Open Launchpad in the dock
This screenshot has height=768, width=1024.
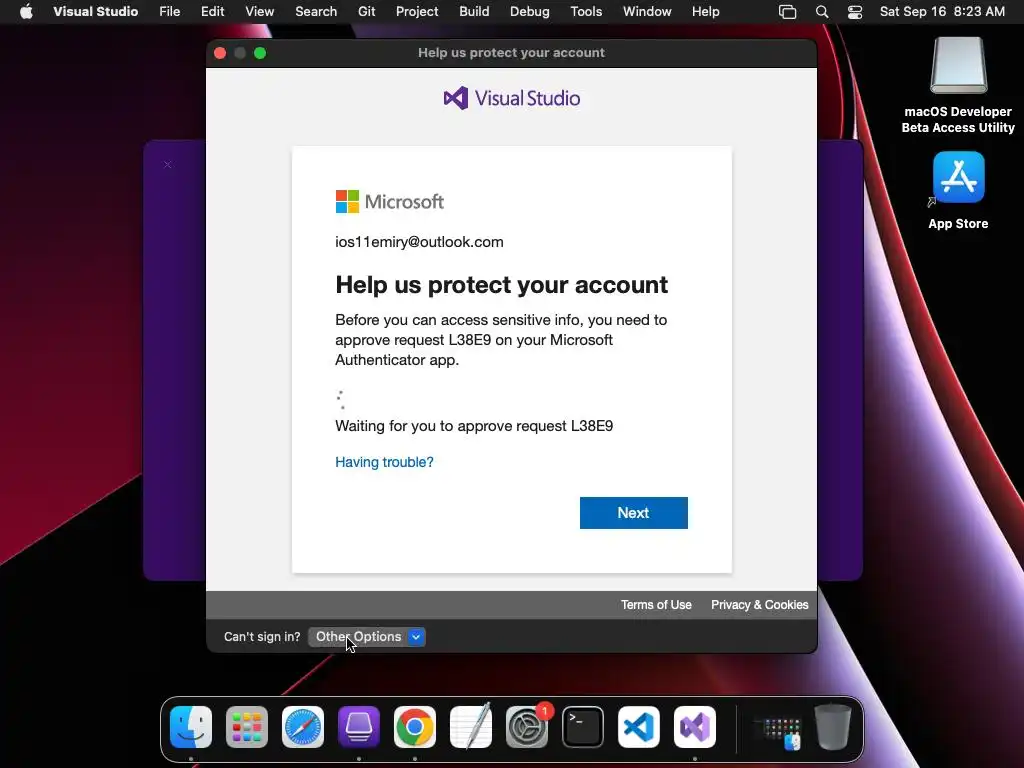pos(247,727)
